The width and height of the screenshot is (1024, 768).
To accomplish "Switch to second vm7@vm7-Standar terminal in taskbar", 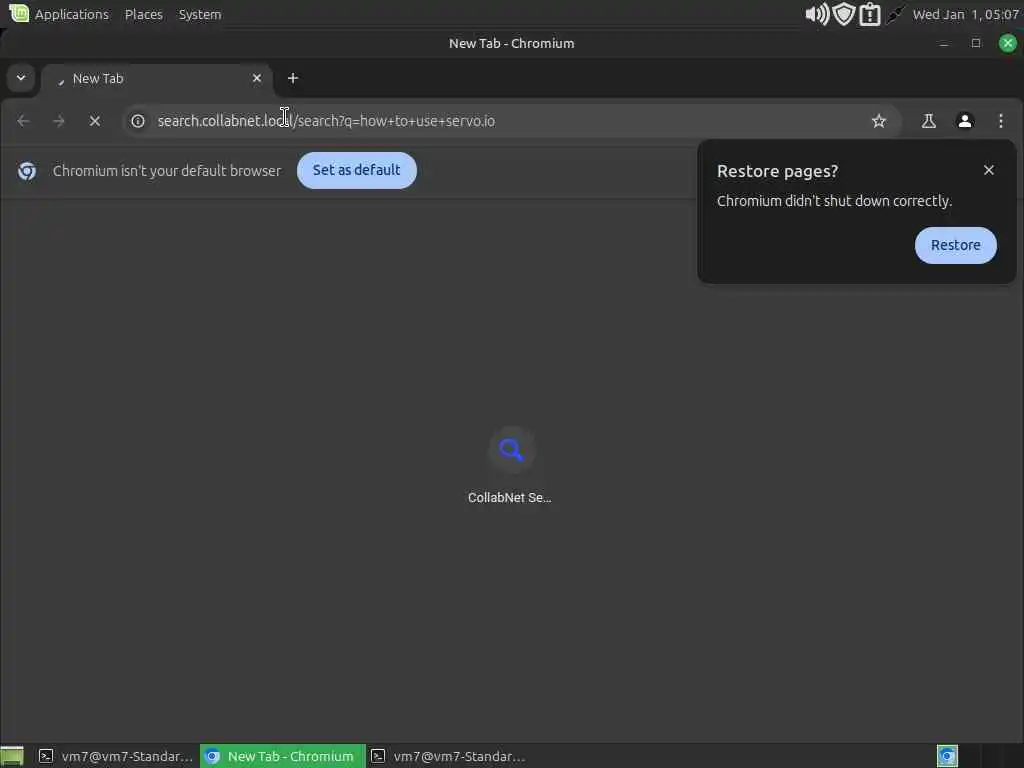I will coord(449,756).
